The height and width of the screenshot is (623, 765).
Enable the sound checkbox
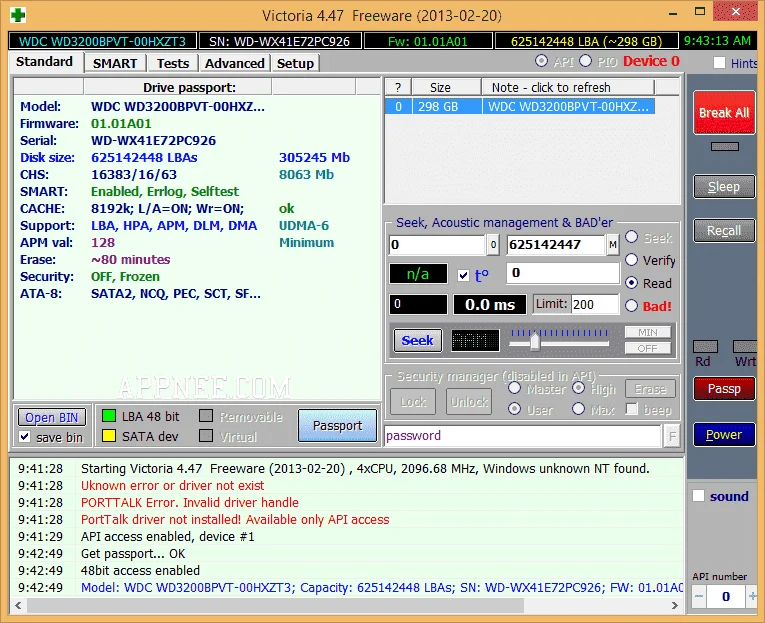[699, 496]
